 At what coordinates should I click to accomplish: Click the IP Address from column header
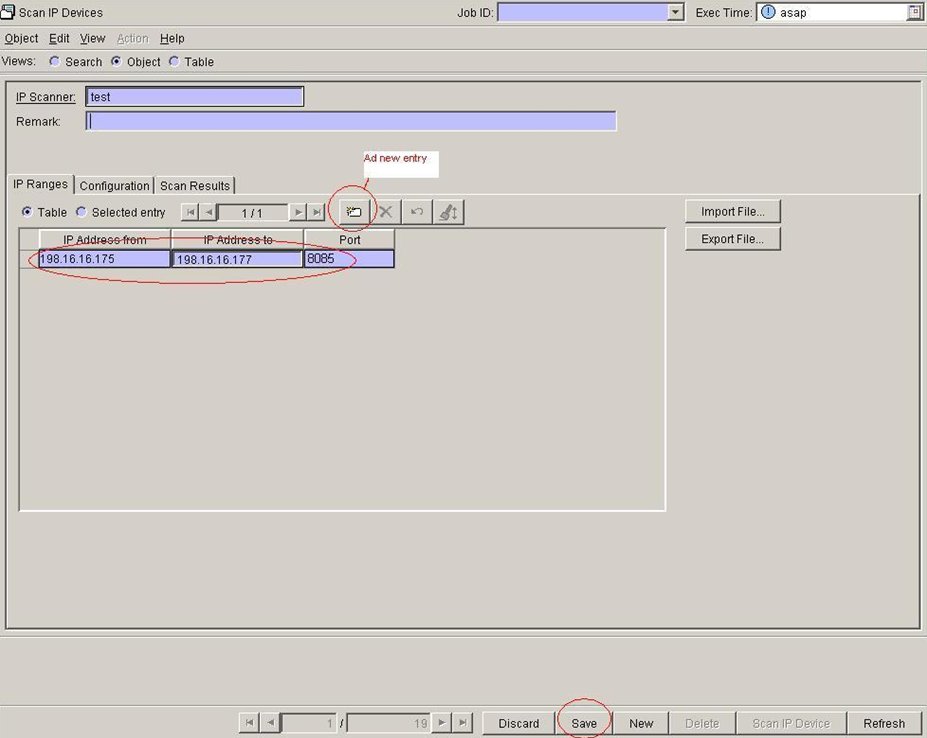(x=105, y=239)
